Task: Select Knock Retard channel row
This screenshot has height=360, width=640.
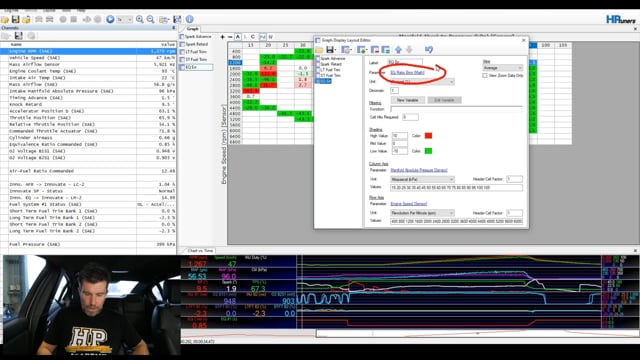Action: click(88, 104)
